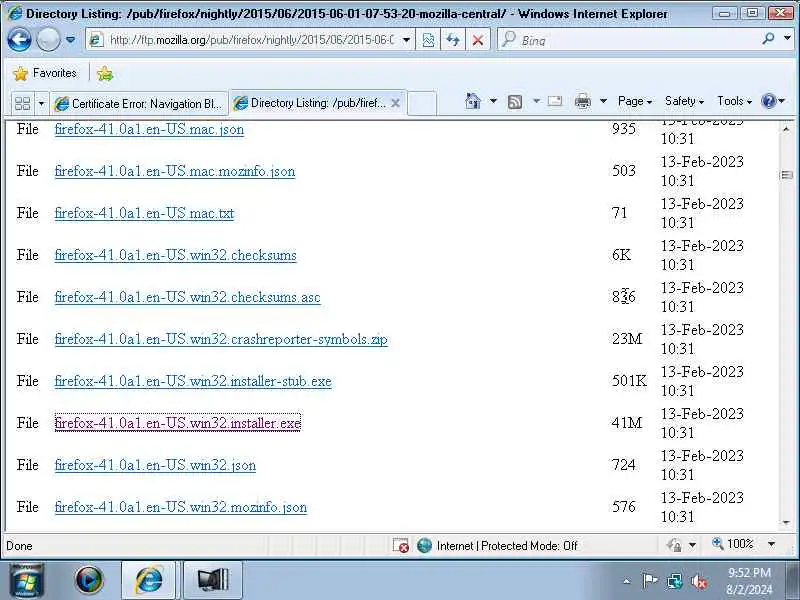The image size is (800, 600).
Task: Open win32.mozinfo.json link
Action: coord(181,507)
